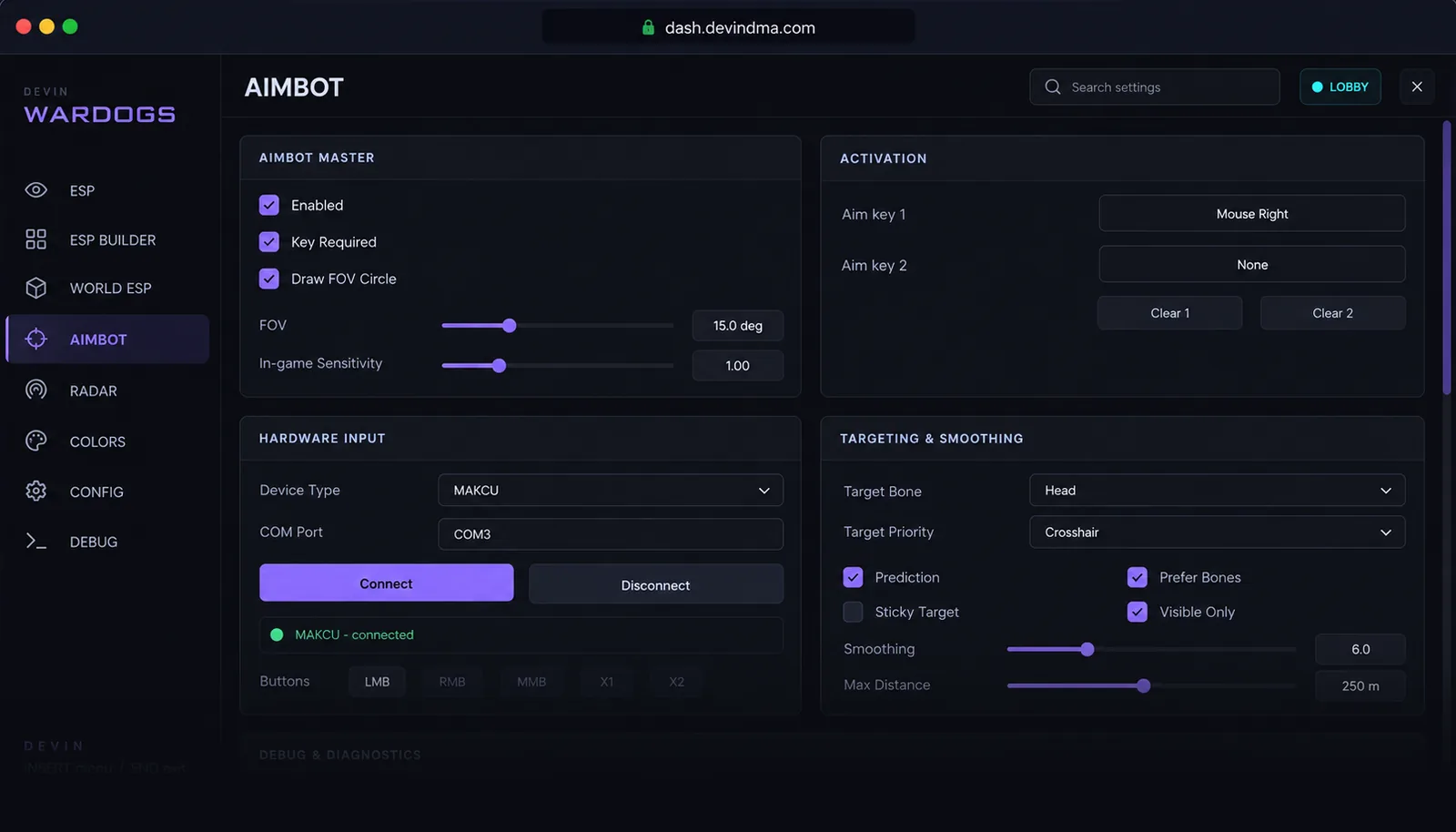Click the Aimbot crosshair icon
This screenshot has width=1456, height=832.
point(35,339)
